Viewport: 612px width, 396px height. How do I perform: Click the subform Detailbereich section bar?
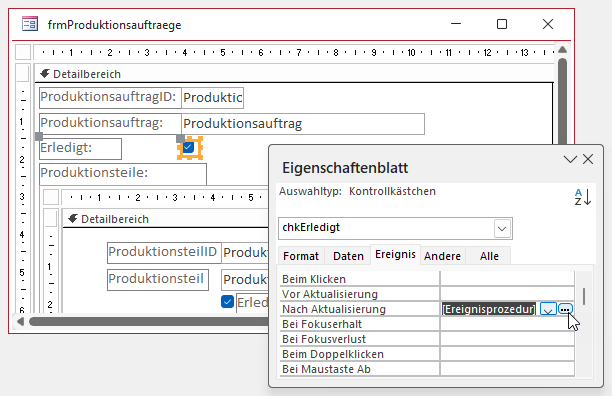coord(165,219)
